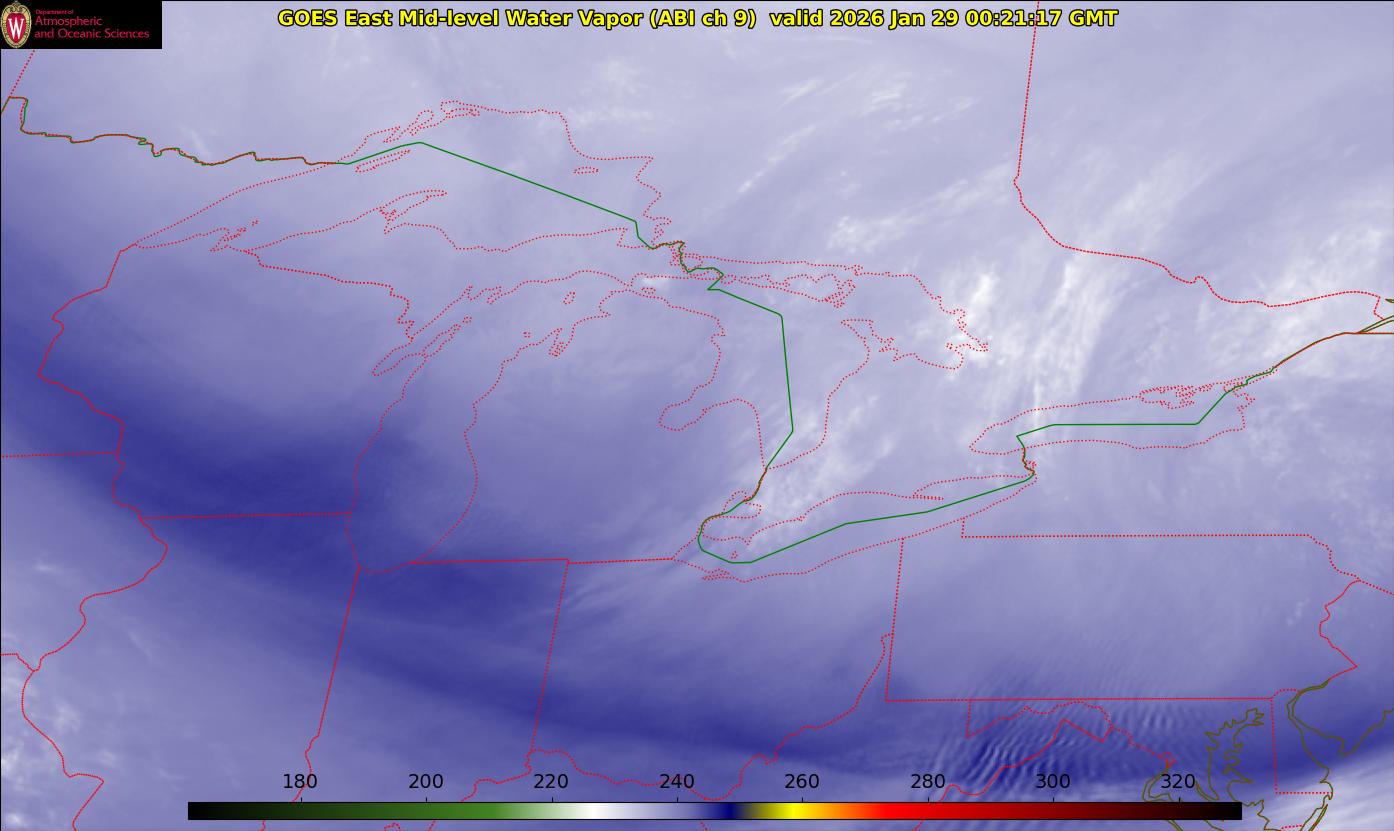Click the "Atmospheric and Oceanic Sciences" department text
The image size is (1394, 831).
coord(92,26)
